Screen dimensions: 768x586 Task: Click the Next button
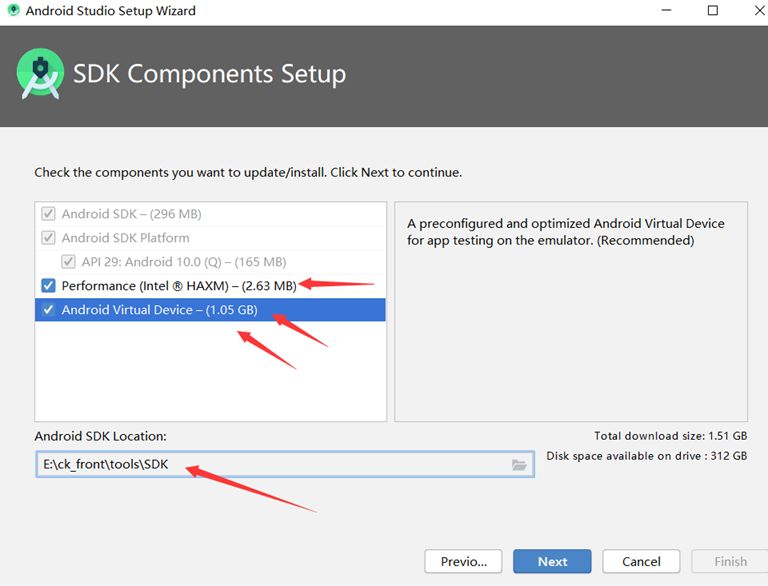[x=552, y=561]
